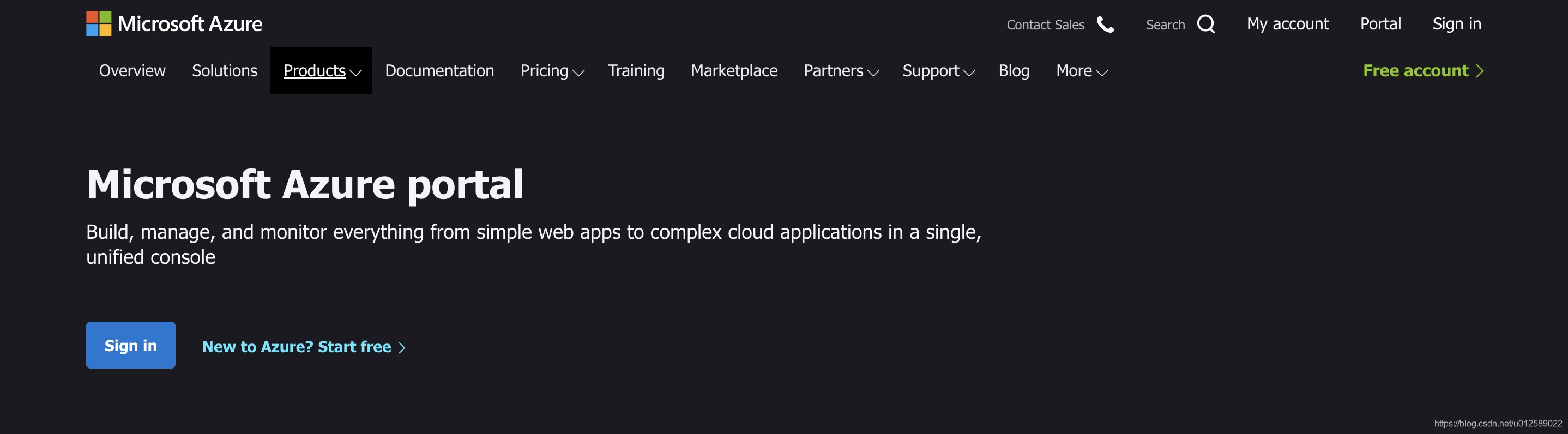Viewport: 1568px width, 434px height.
Task: Open the Portal link in top bar
Action: coord(1380,24)
